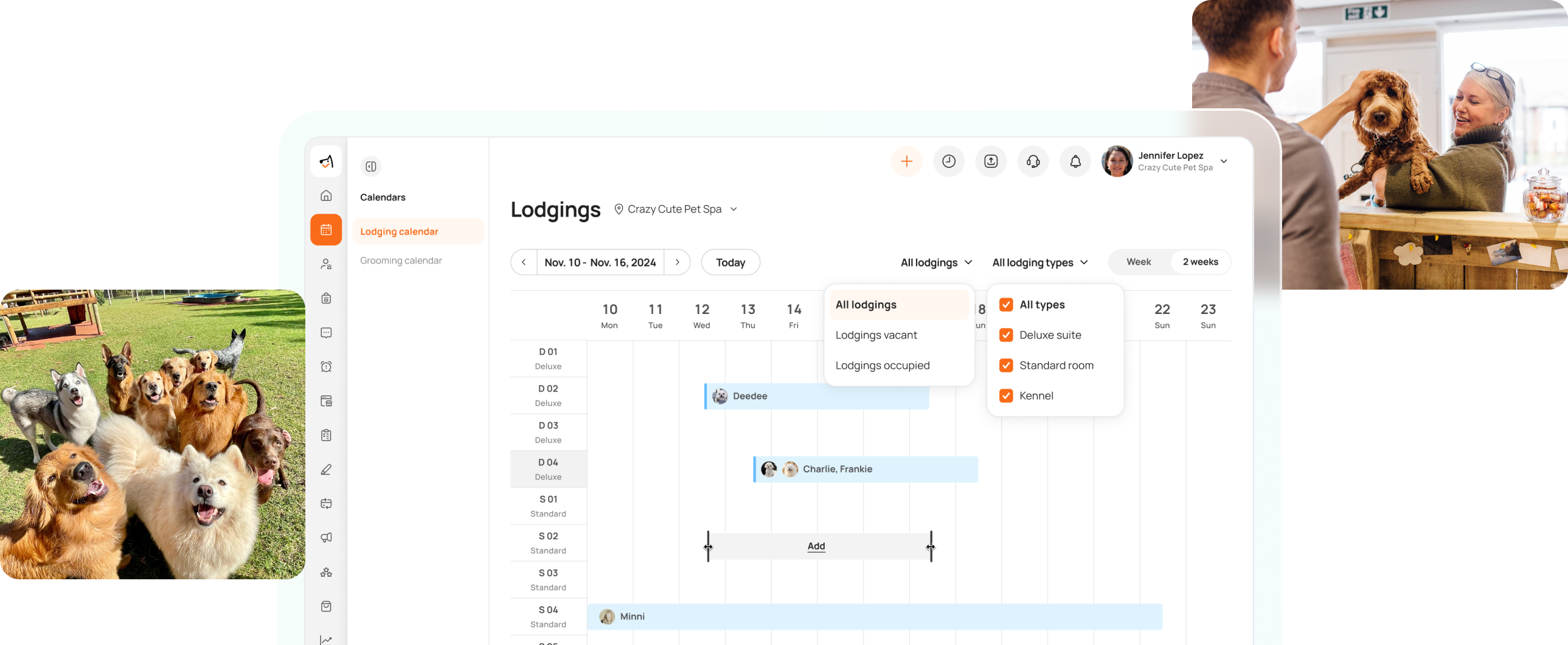Click the Today button

[x=730, y=262]
